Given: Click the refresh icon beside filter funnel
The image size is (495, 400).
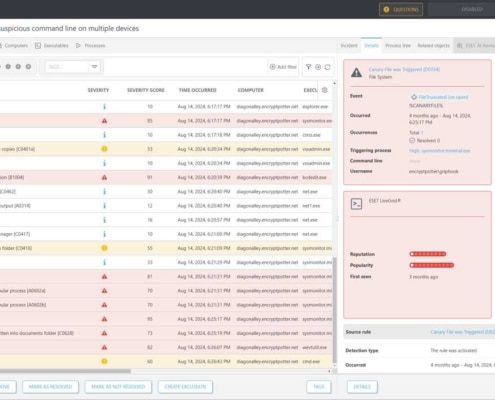Looking at the screenshot, I should 327,67.
